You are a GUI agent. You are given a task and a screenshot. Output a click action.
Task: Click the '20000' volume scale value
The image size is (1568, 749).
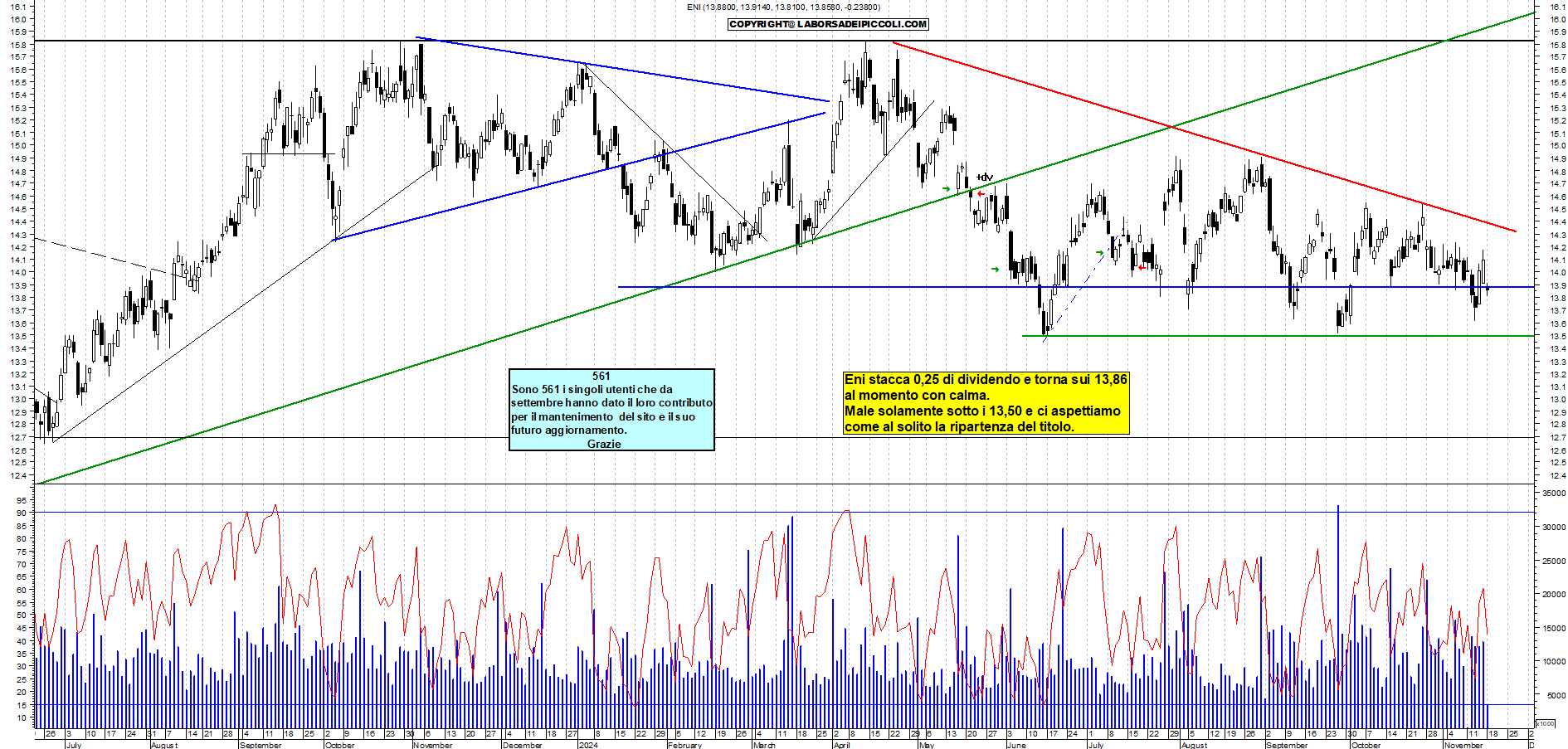pyautogui.click(x=1554, y=594)
